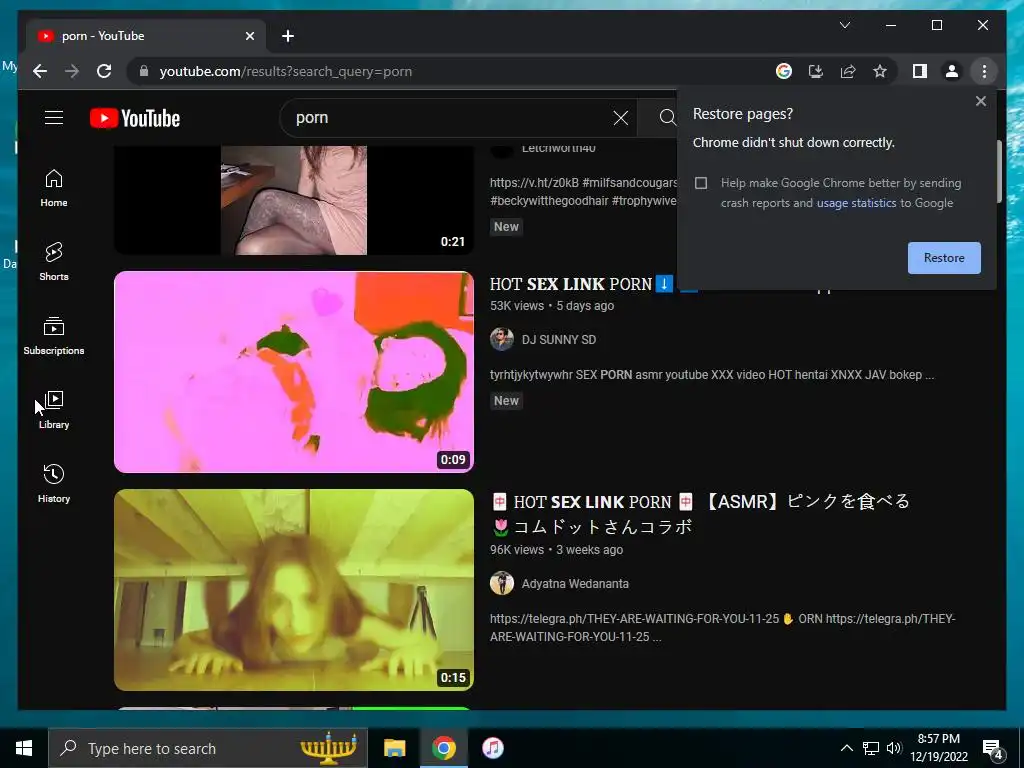Click the install app icon in address bar
Viewport: 1024px width, 768px height.
[816, 71]
